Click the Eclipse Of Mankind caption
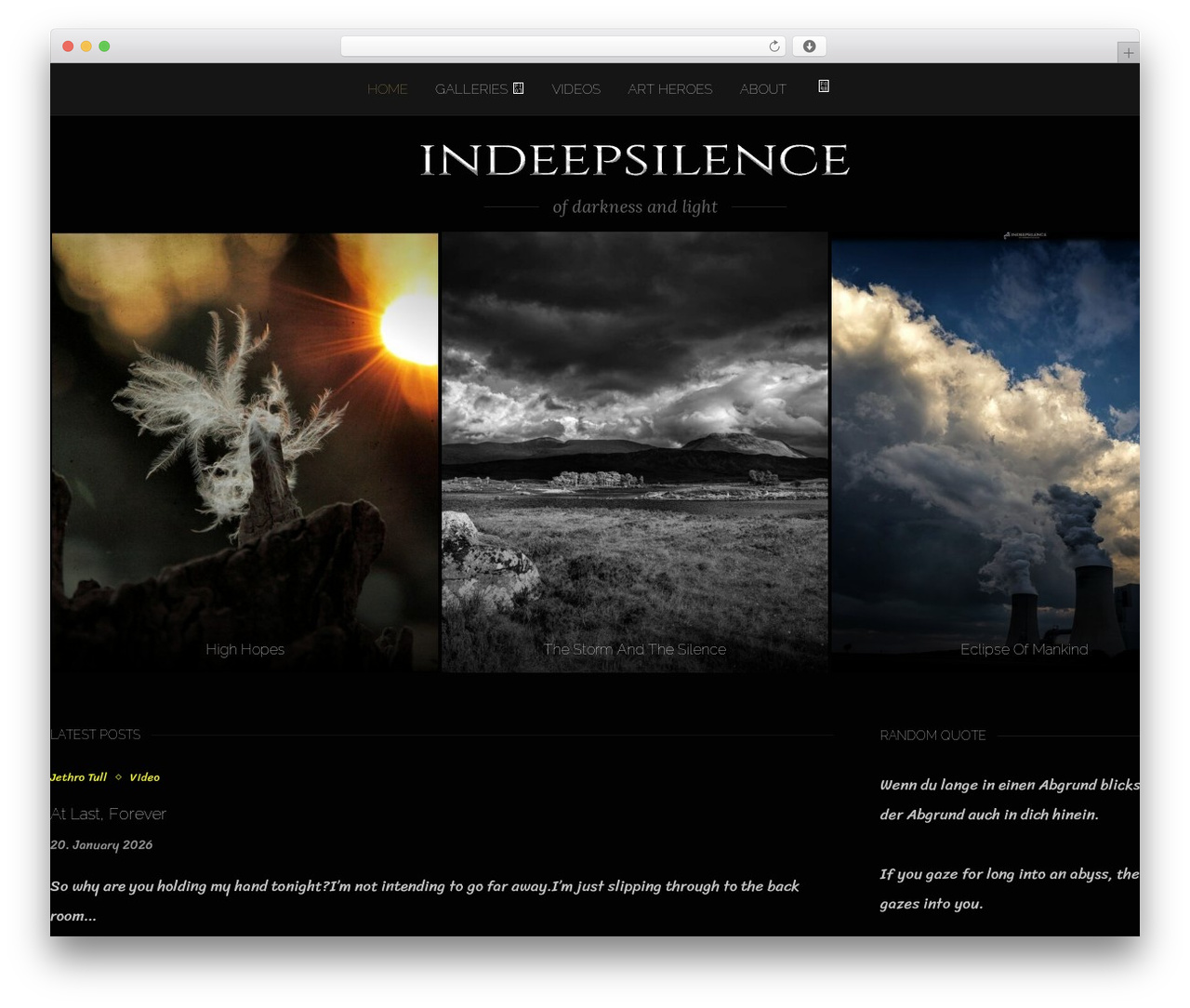This screenshot has height=1008, width=1190. tap(1025, 649)
